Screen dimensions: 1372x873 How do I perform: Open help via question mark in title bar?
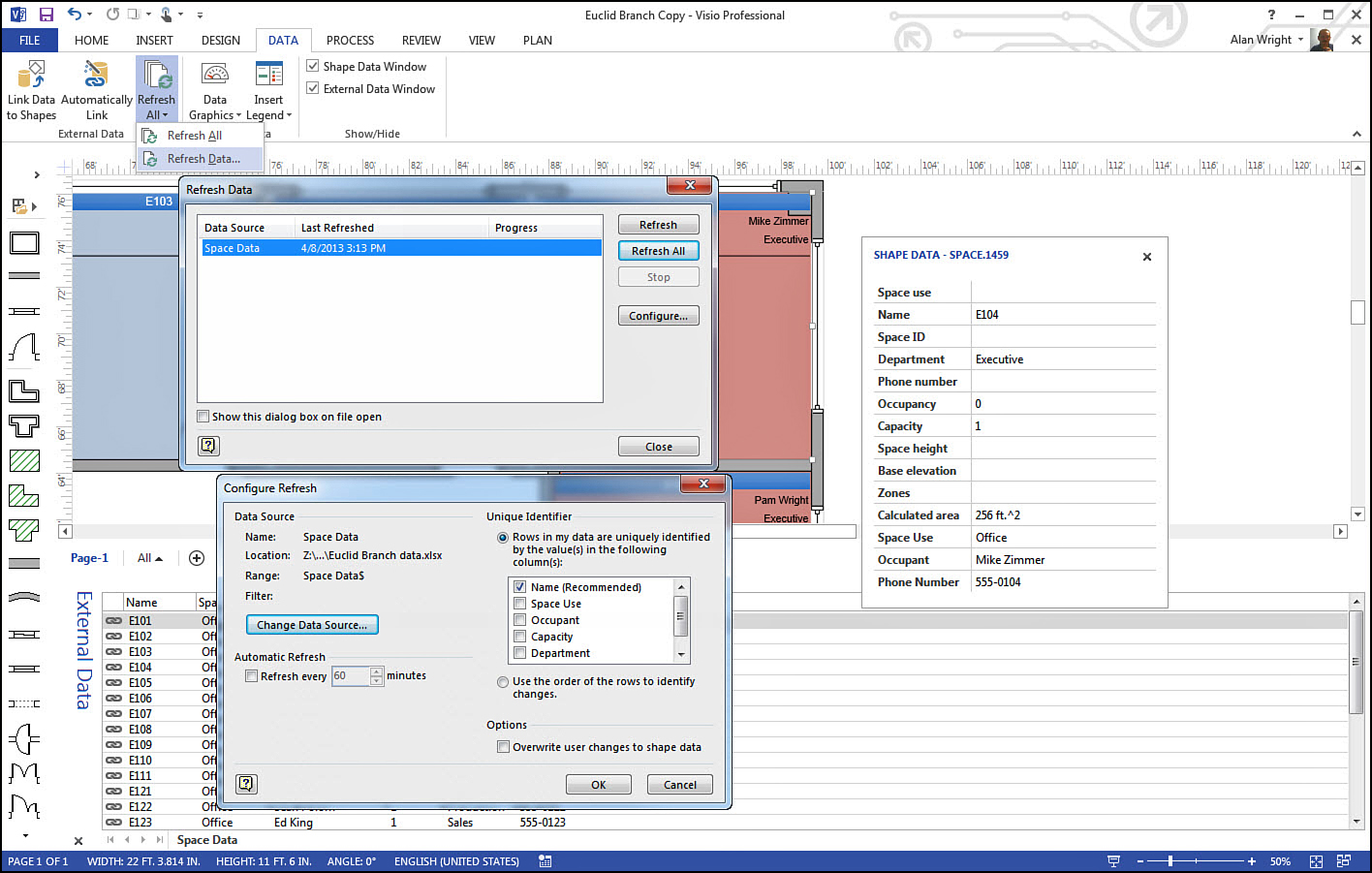(1272, 15)
